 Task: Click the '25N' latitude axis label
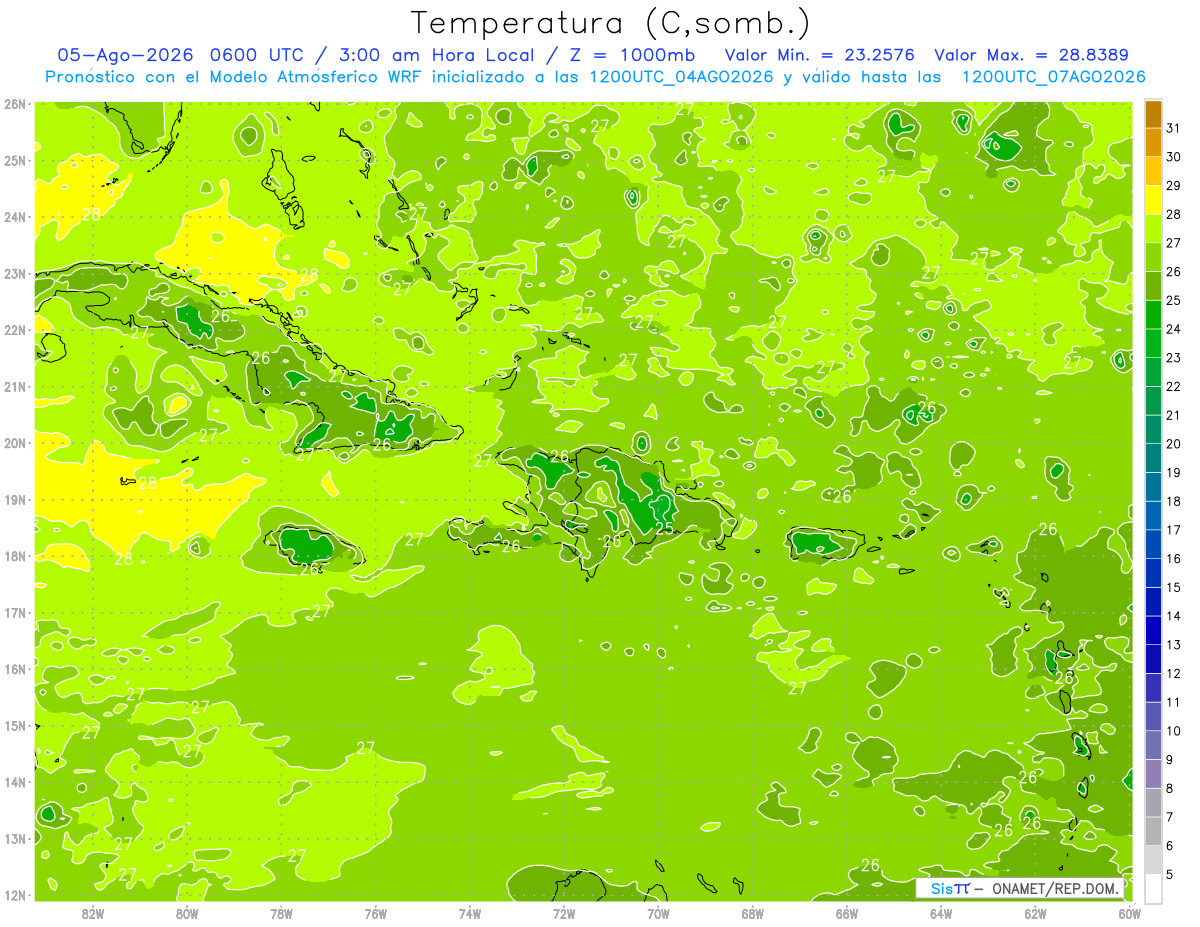pyautogui.click(x=15, y=161)
